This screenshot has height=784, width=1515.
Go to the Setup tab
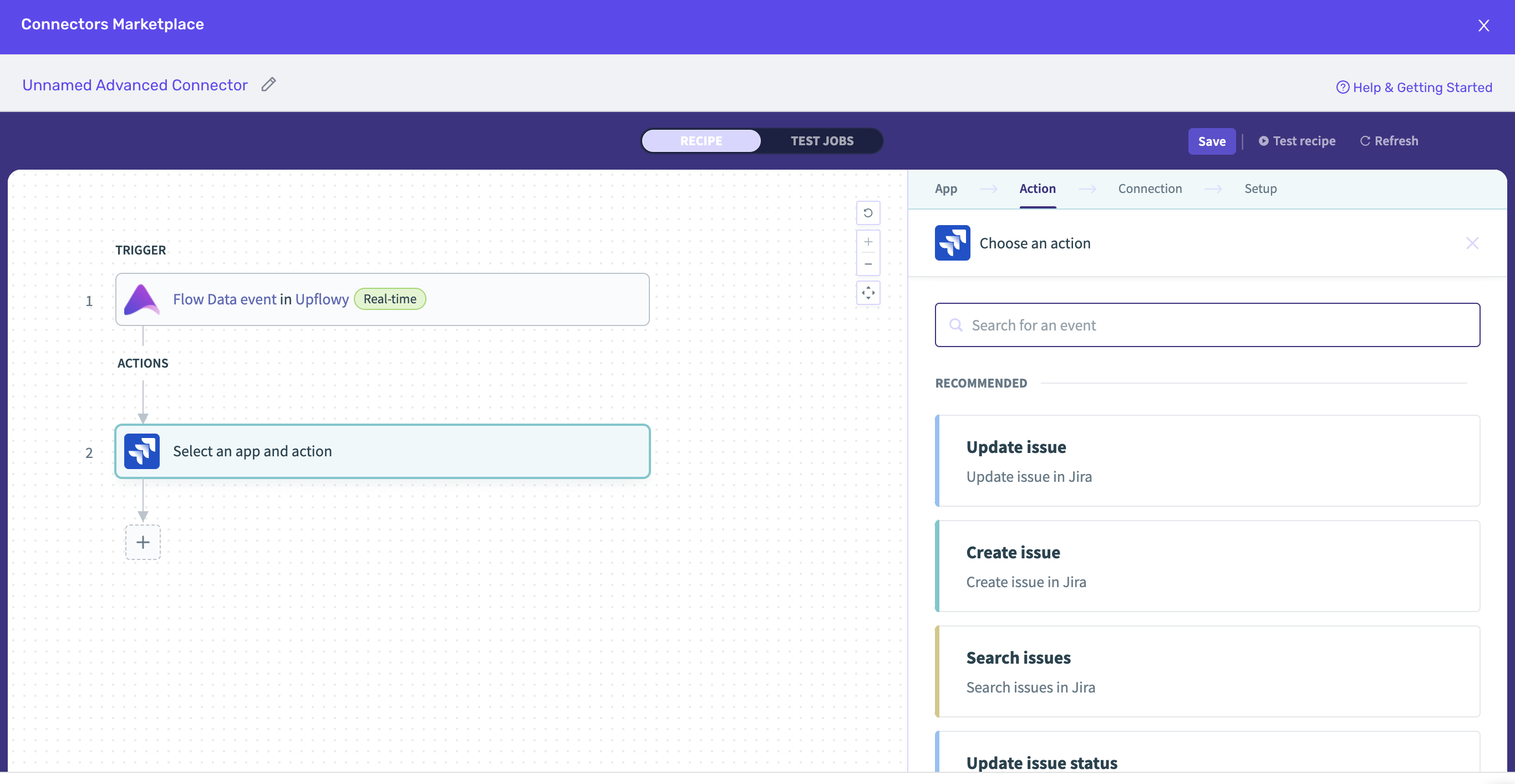pos(1260,189)
